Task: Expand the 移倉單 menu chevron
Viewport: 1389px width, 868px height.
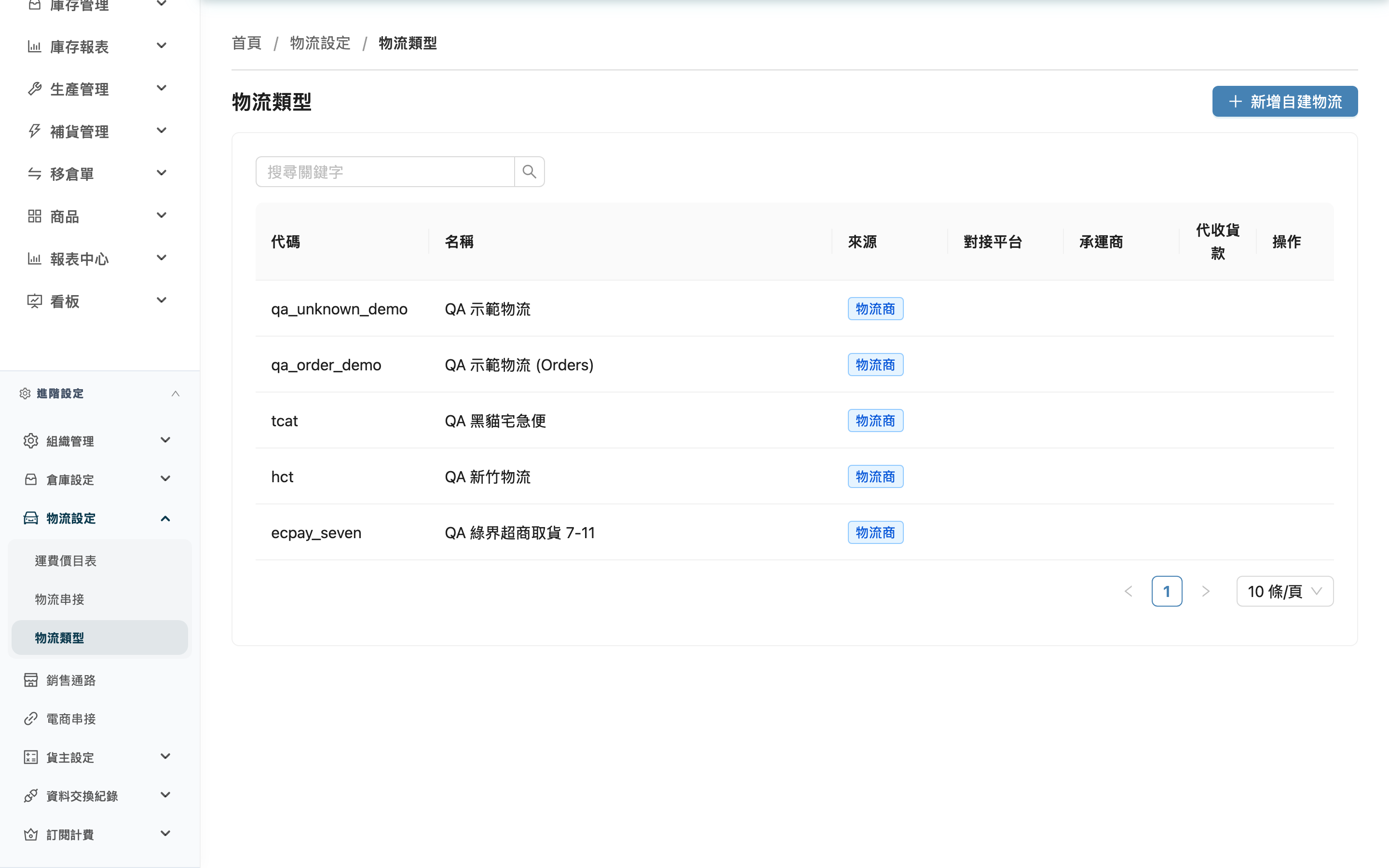Action: point(162,173)
